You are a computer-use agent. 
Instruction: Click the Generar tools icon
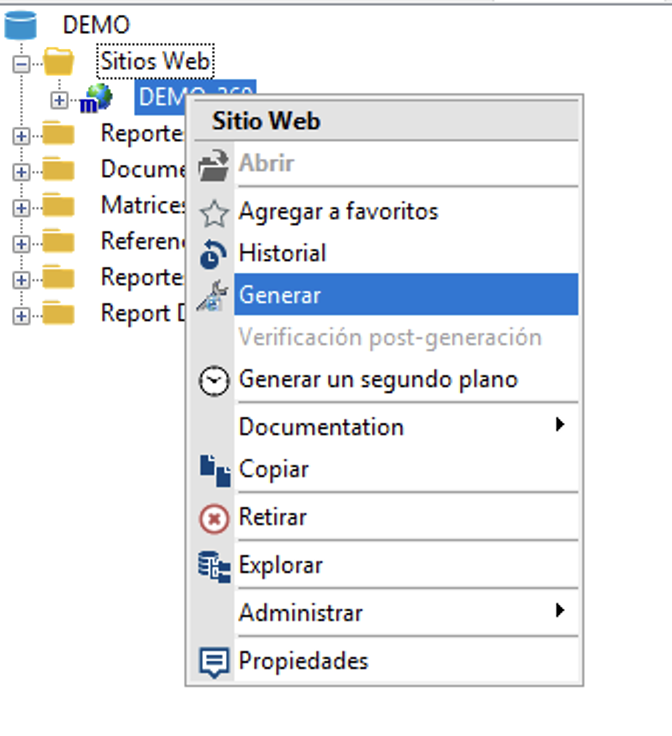213,296
